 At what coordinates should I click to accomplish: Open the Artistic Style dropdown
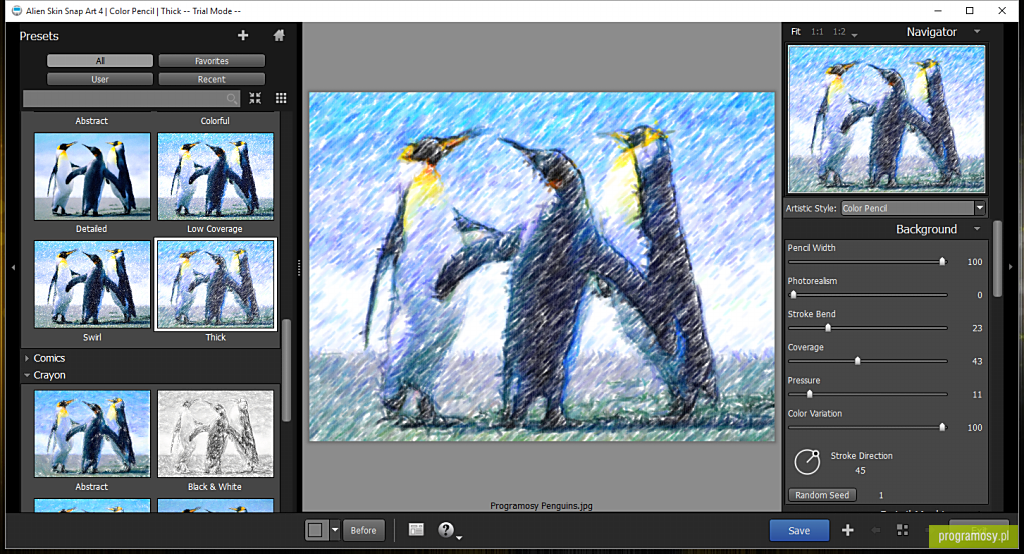click(x=913, y=208)
